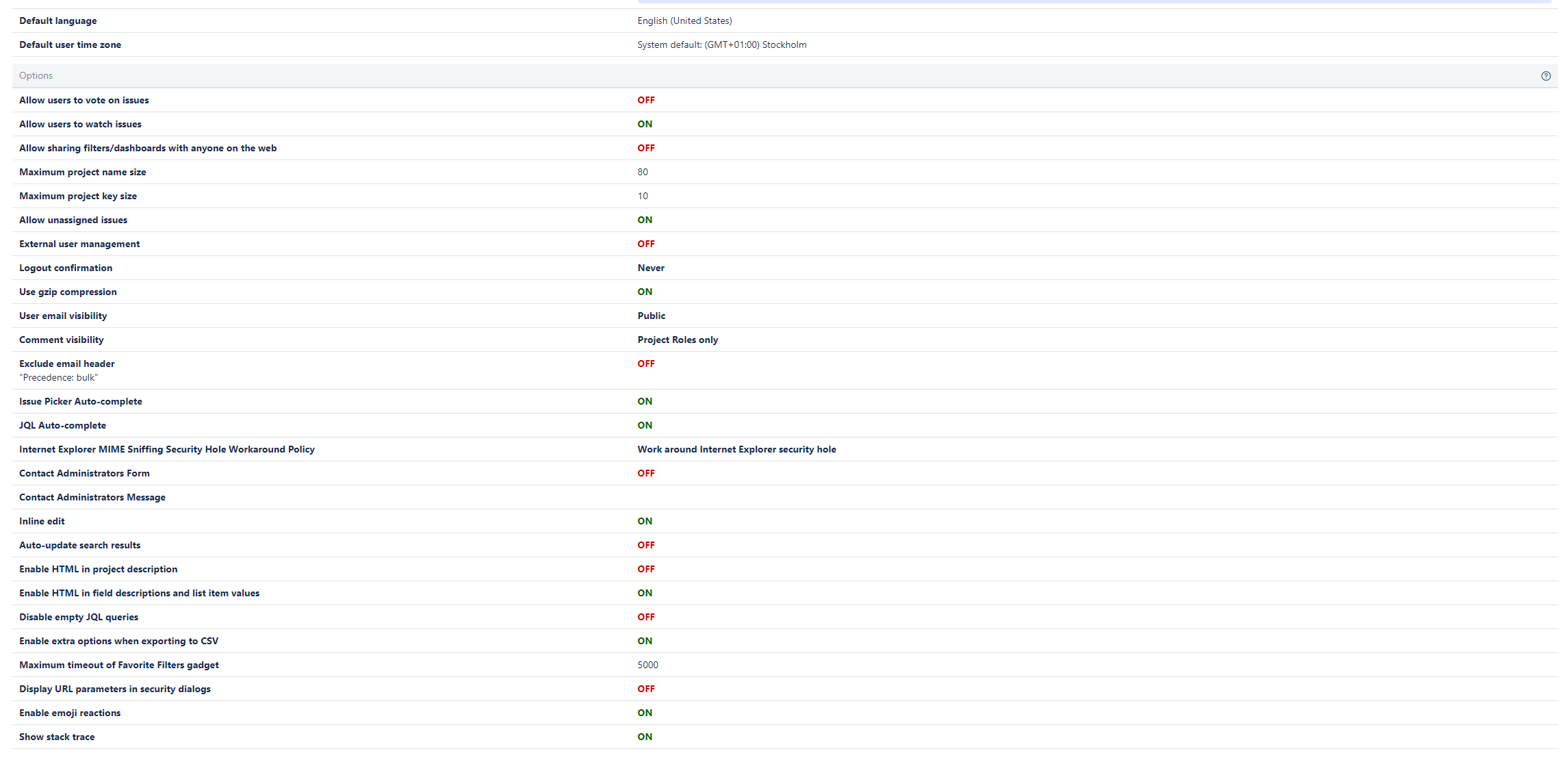Click the 'English (United States)' language value

pos(684,21)
